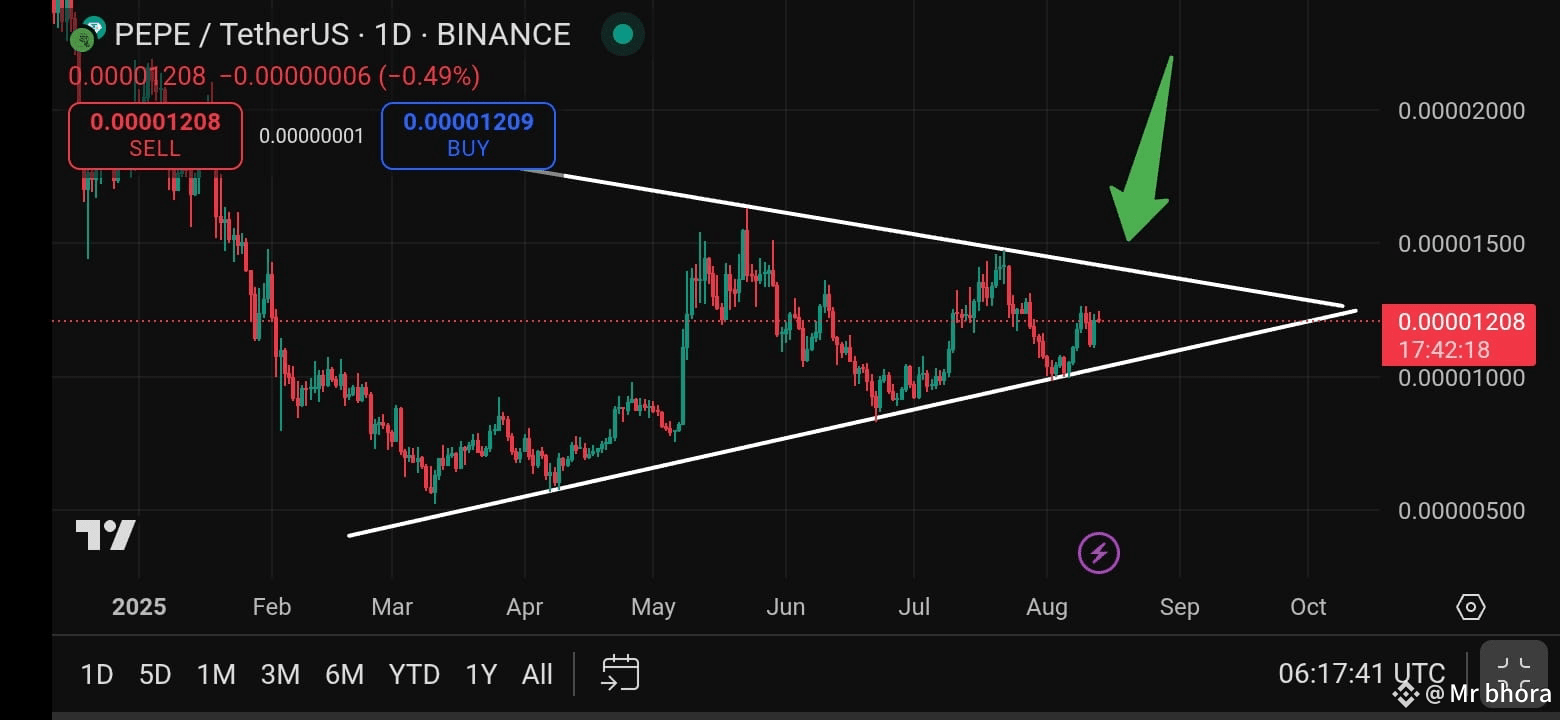
Task: Click the SELL button at 0.00001208
Action: pyautogui.click(x=155, y=135)
